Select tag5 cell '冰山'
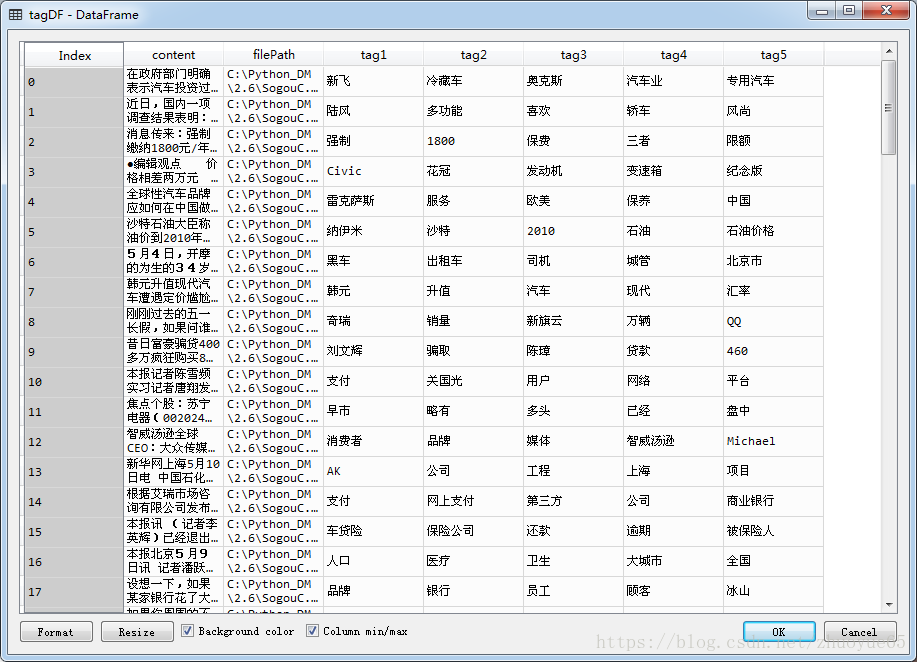 point(774,591)
